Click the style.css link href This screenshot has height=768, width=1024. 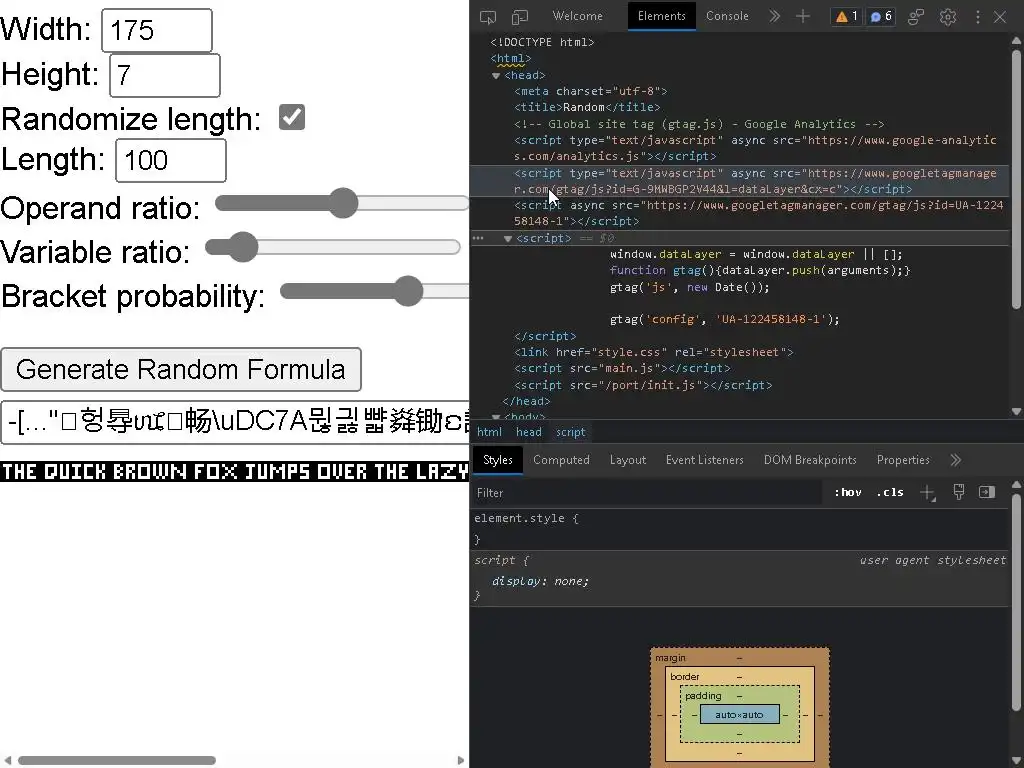[x=632, y=353]
